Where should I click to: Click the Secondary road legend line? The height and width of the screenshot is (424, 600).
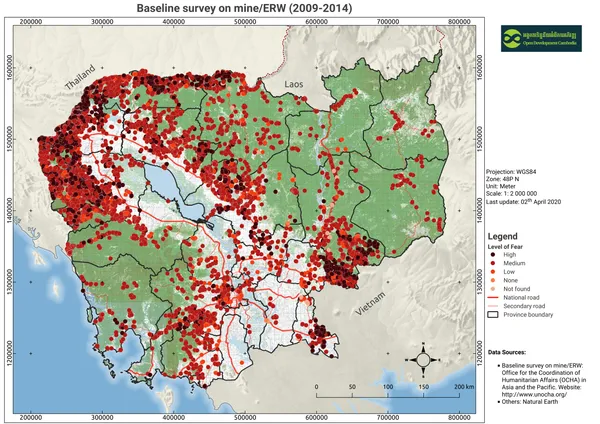(494, 305)
